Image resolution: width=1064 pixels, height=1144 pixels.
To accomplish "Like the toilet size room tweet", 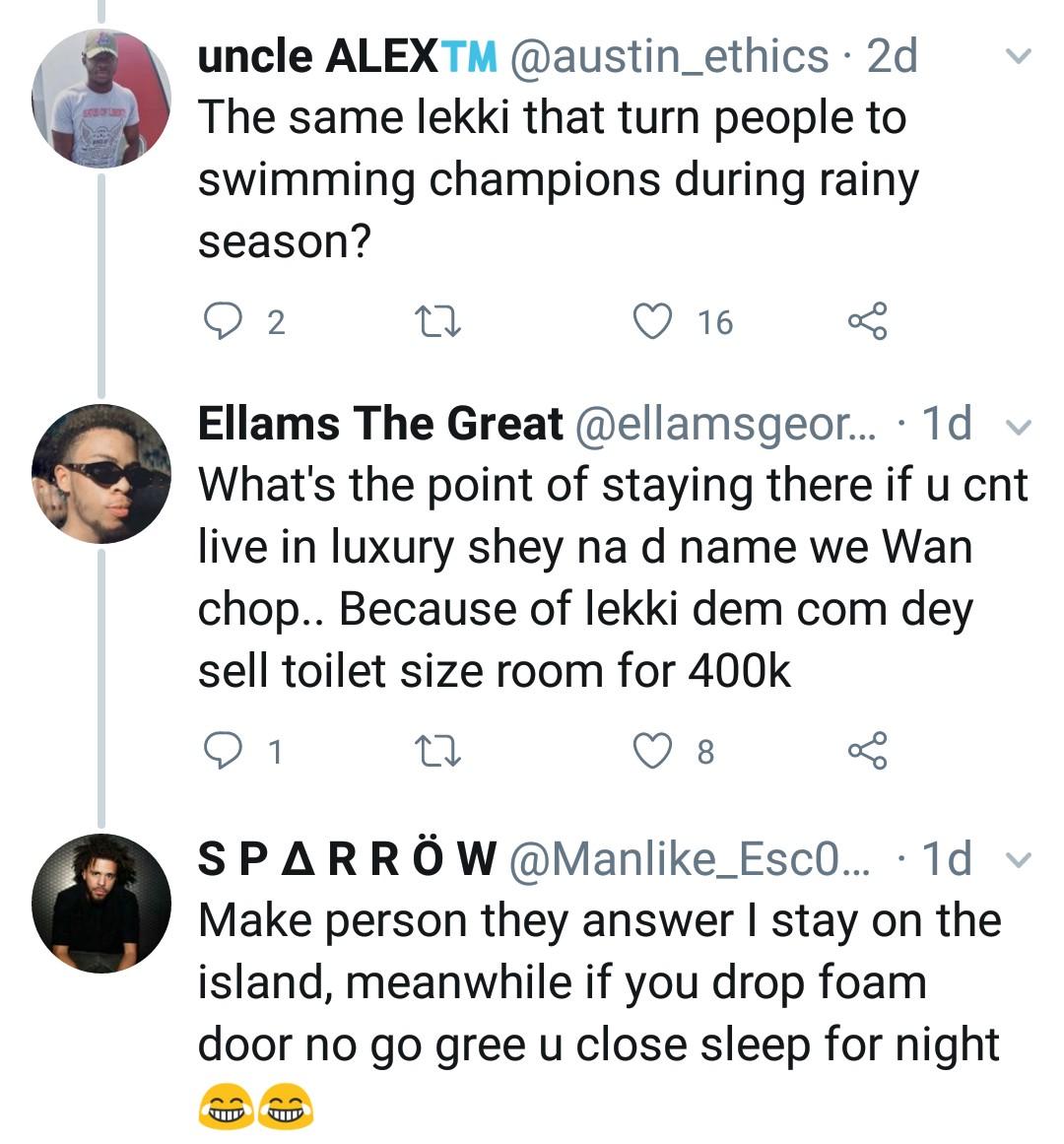I will point(651,751).
